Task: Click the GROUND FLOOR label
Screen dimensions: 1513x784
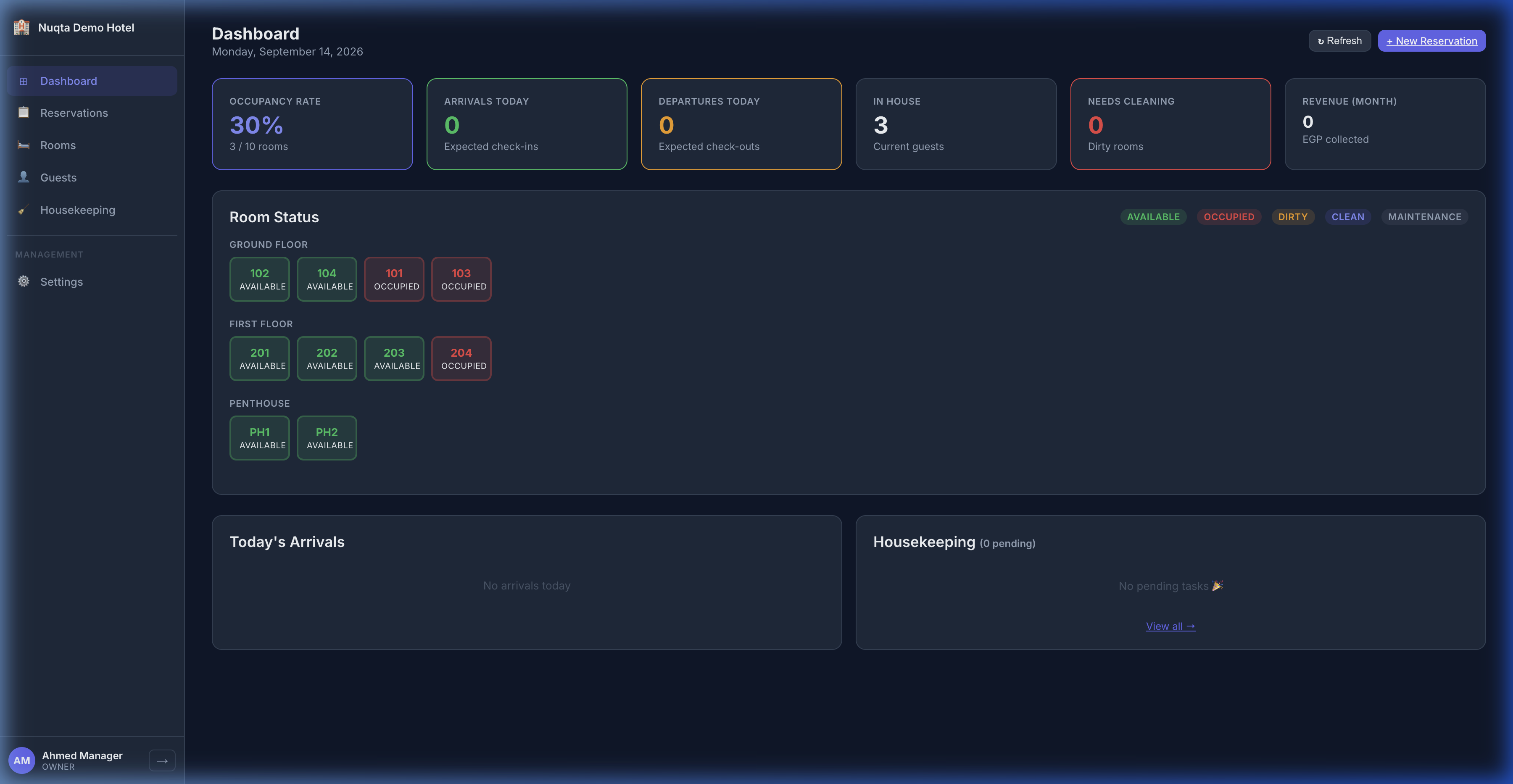Action: 269,244
